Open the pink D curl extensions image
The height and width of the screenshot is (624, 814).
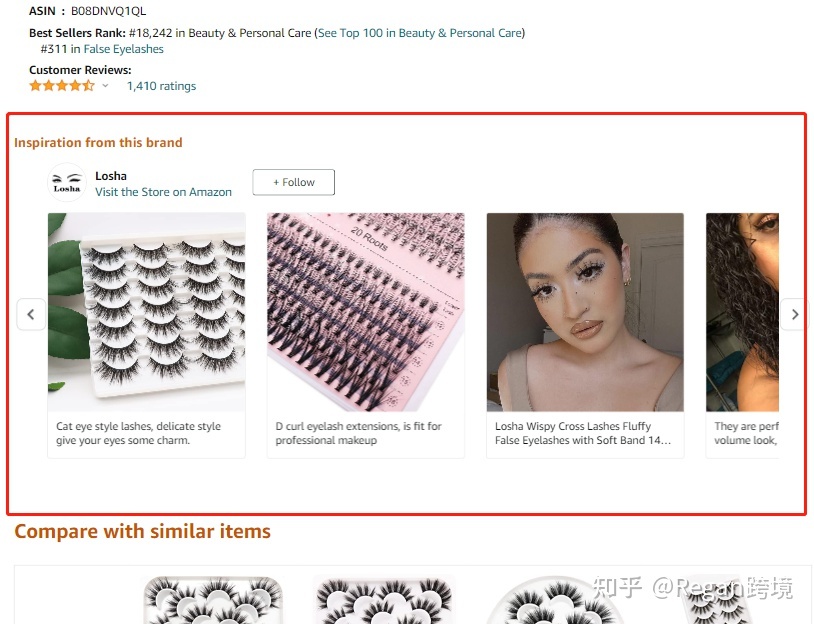(366, 312)
